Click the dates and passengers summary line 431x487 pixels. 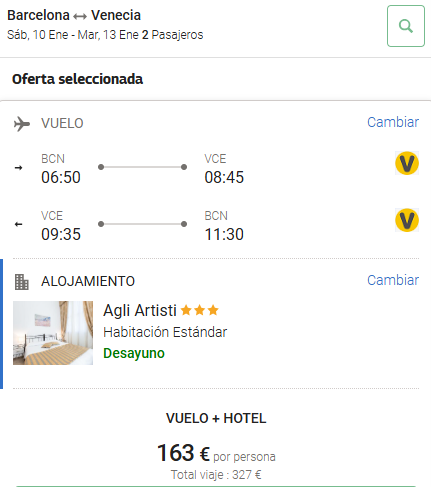(105, 35)
